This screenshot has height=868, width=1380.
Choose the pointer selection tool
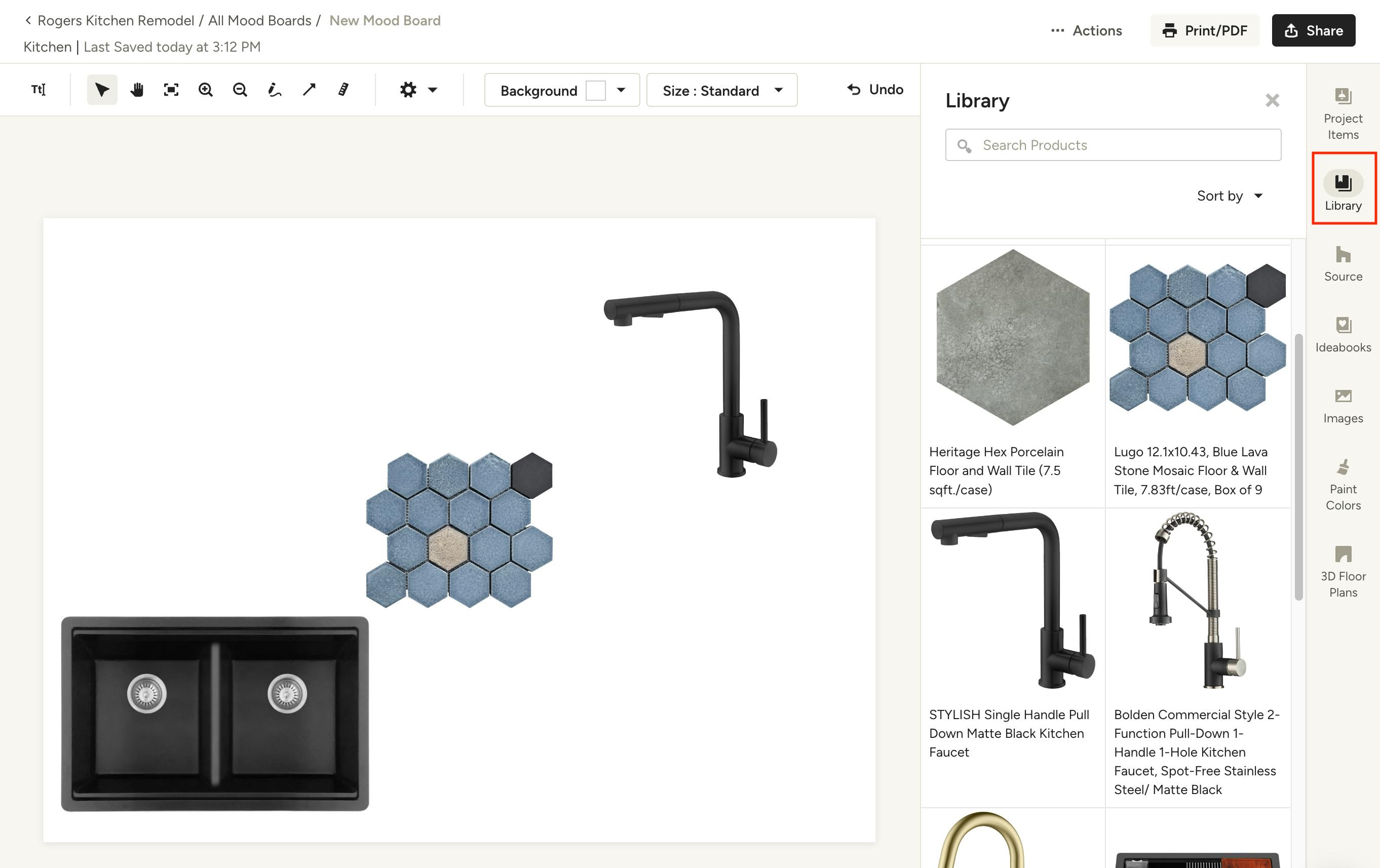(102, 89)
